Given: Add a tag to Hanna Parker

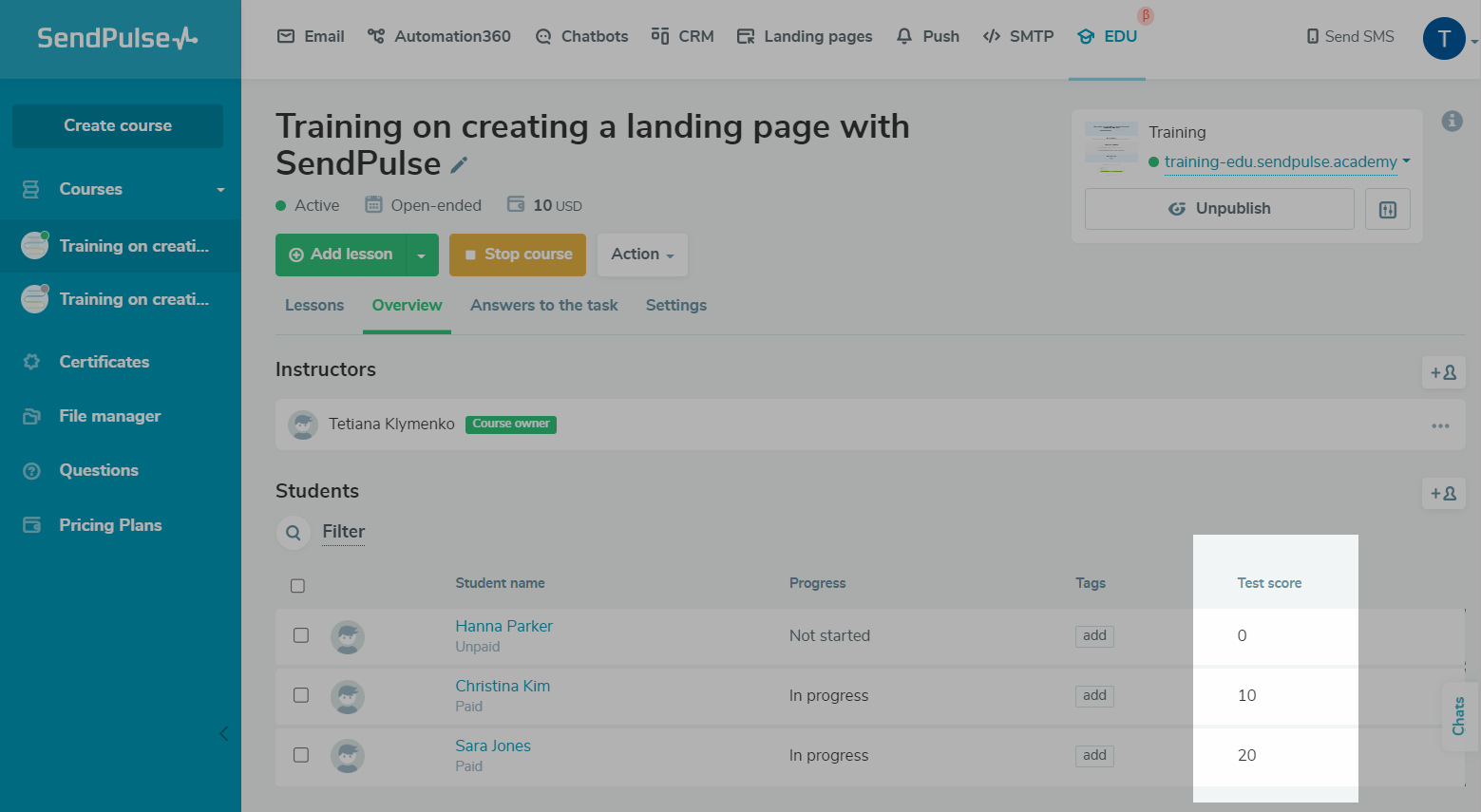Looking at the screenshot, I should coord(1094,635).
